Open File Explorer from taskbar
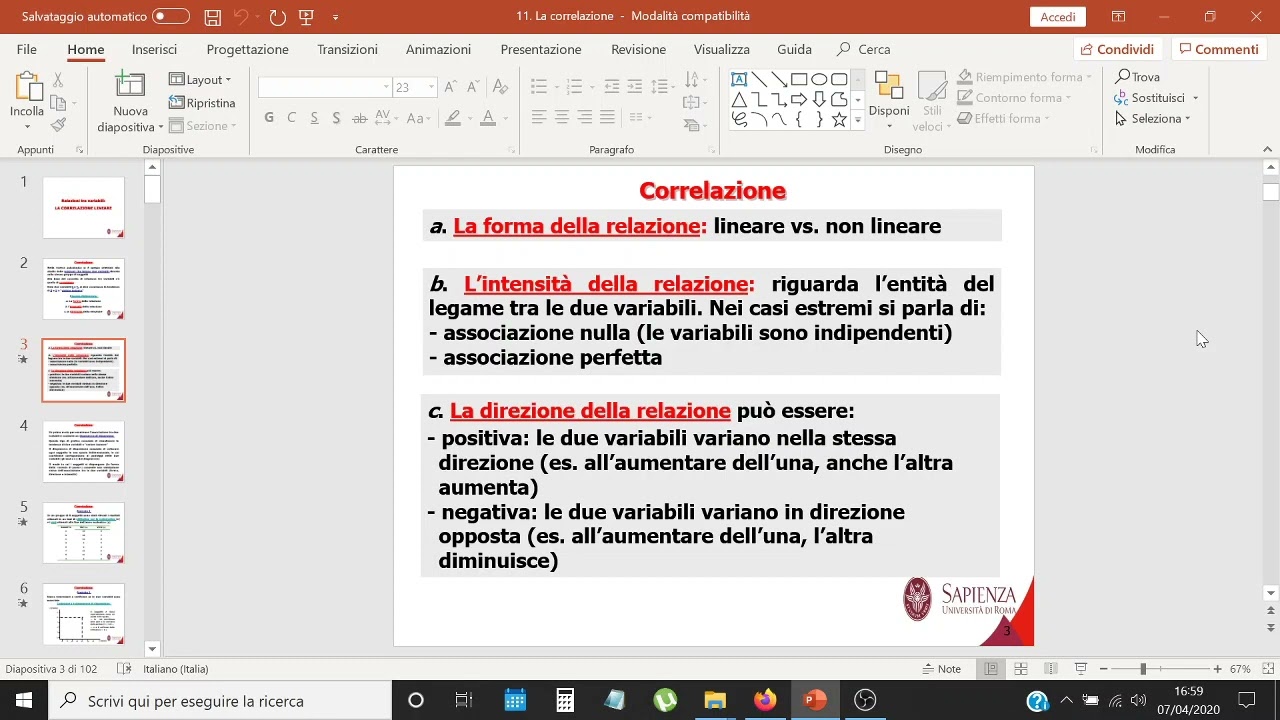Image resolution: width=1280 pixels, height=720 pixels. tap(714, 700)
